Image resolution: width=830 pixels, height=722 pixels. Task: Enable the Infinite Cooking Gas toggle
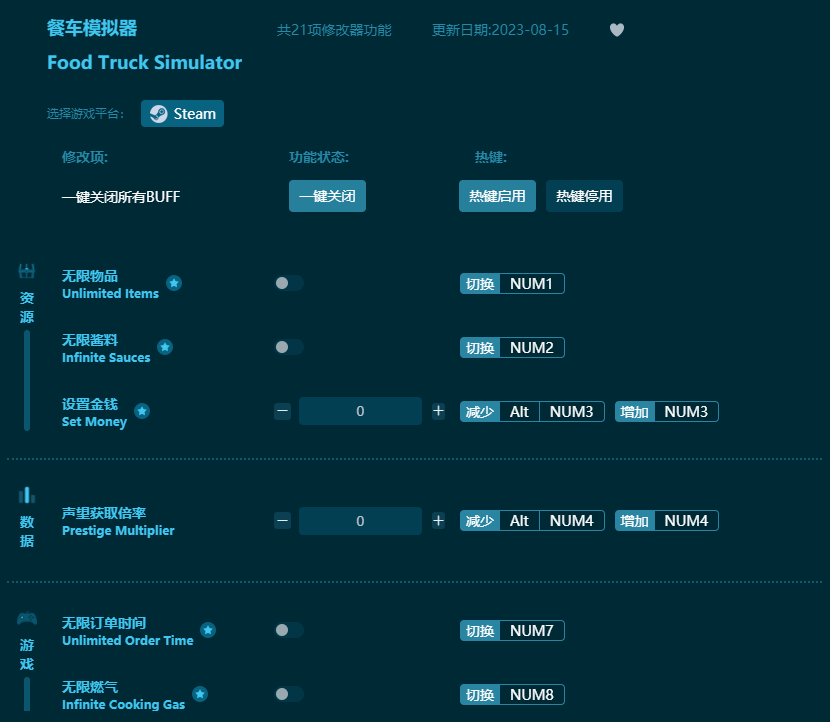click(x=289, y=694)
